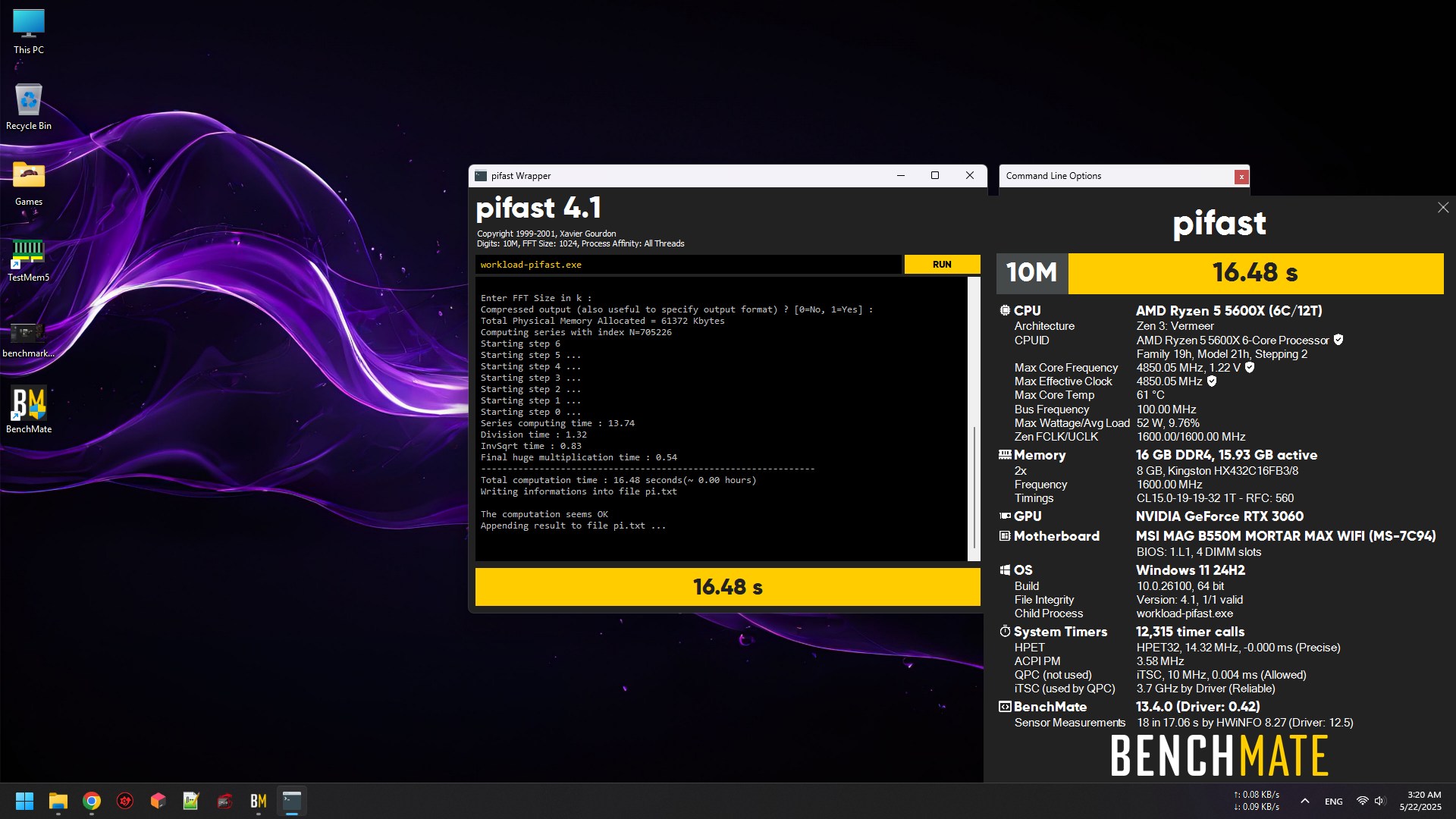Click the Series computing time line

pos(557,423)
